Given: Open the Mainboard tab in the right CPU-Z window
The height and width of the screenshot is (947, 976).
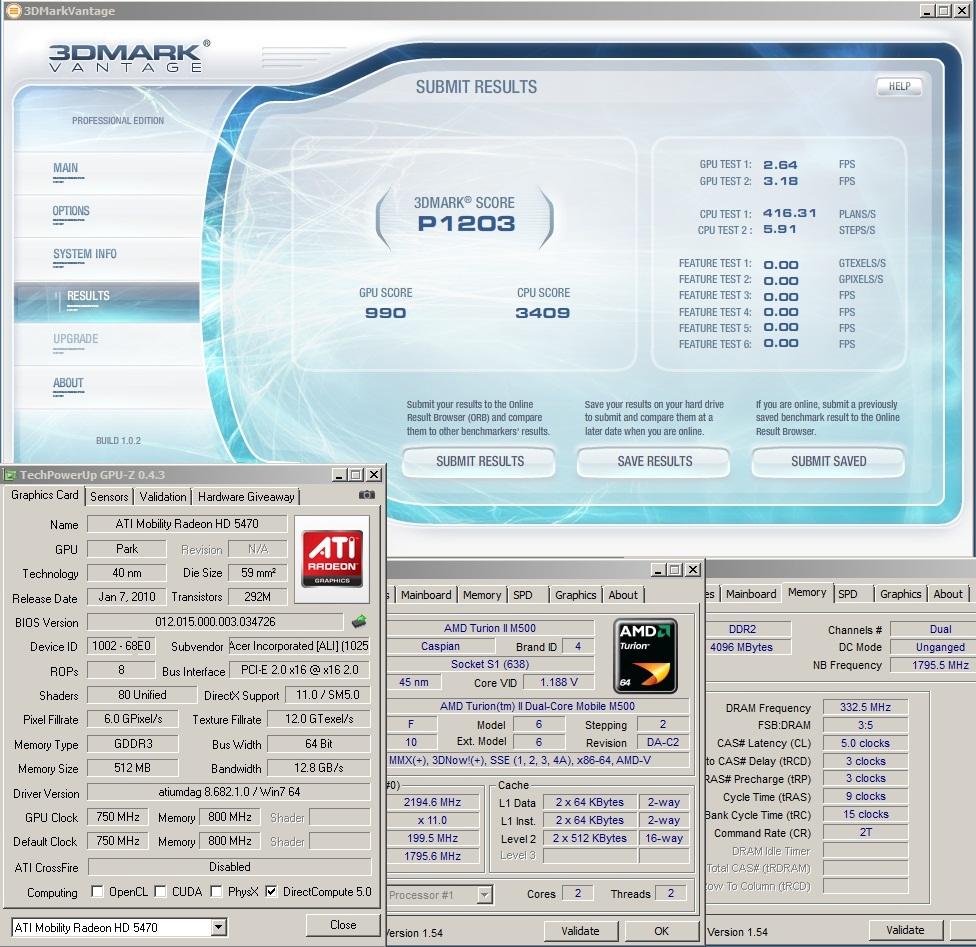Looking at the screenshot, I should coord(751,594).
